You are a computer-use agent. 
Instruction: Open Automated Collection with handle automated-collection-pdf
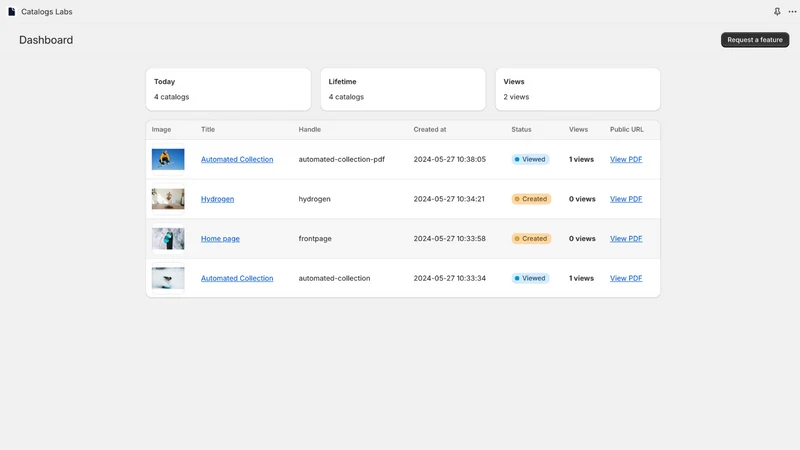pyautogui.click(x=237, y=159)
